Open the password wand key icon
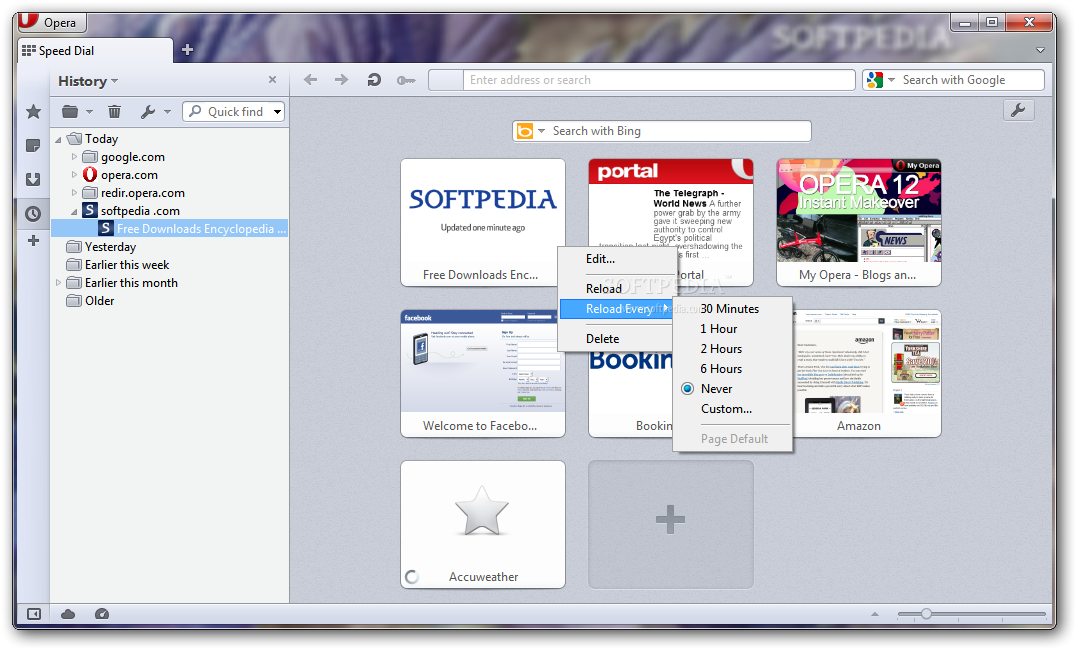The width and height of the screenshot is (1077, 650). click(x=406, y=80)
